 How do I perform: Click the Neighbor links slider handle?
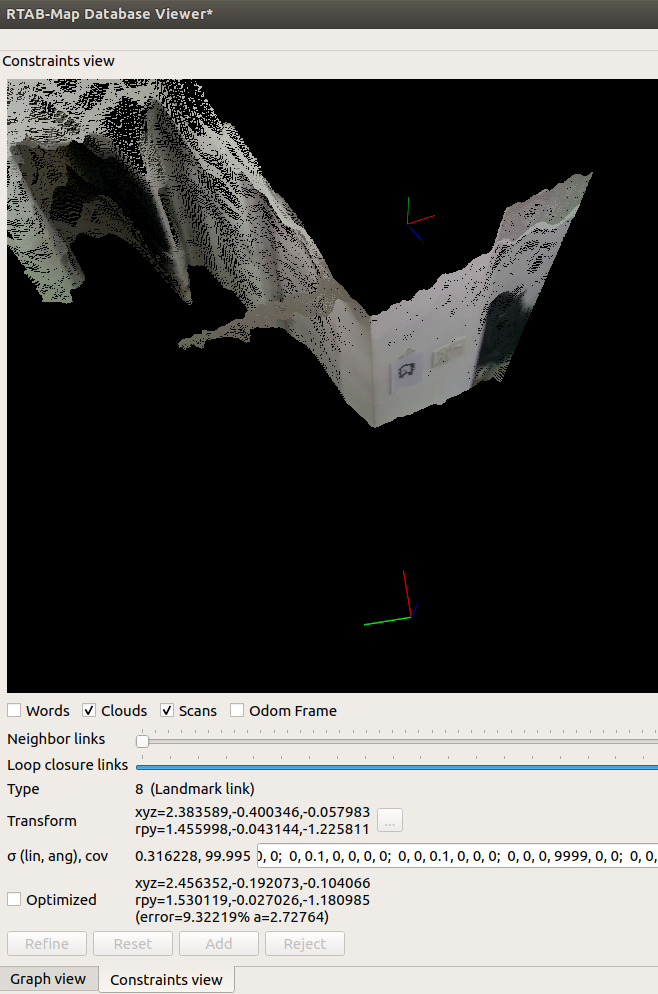tap(142, 741)
